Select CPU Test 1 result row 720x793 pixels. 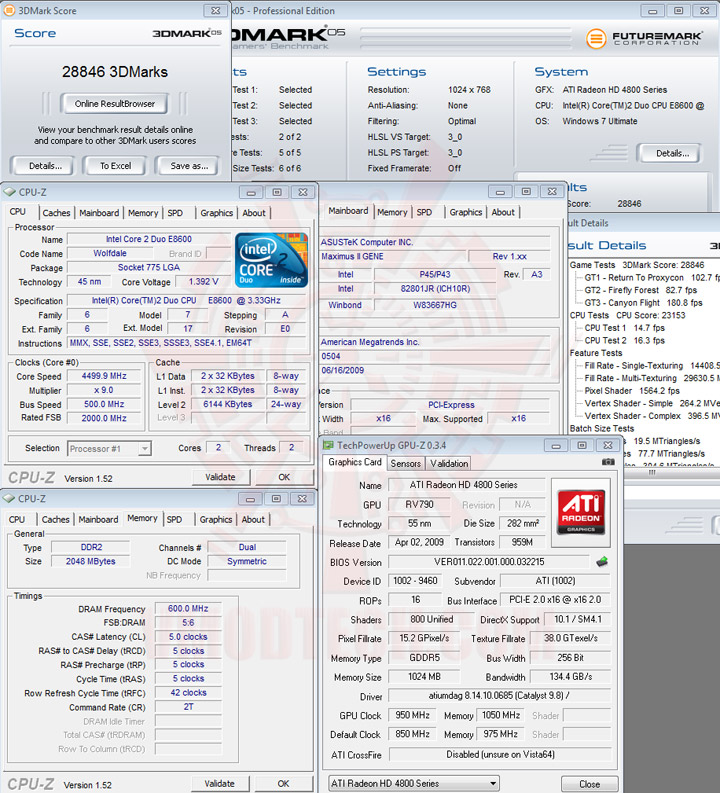pos(624,328)
